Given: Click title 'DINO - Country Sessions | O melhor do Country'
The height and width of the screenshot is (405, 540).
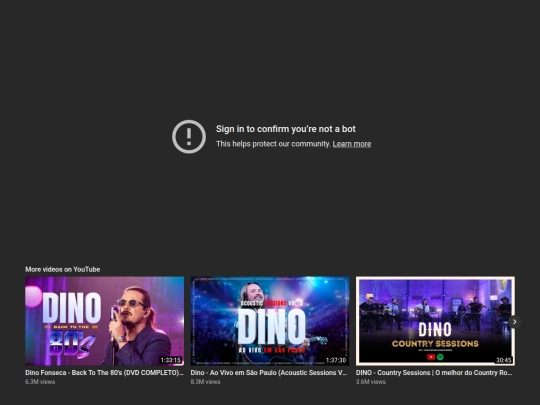Looking at the screenshot, I should point(434,373).
